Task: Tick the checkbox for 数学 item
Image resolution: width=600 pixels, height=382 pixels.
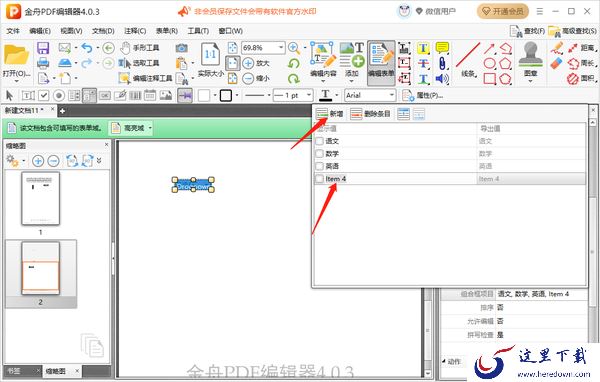Action: (320, 154)
